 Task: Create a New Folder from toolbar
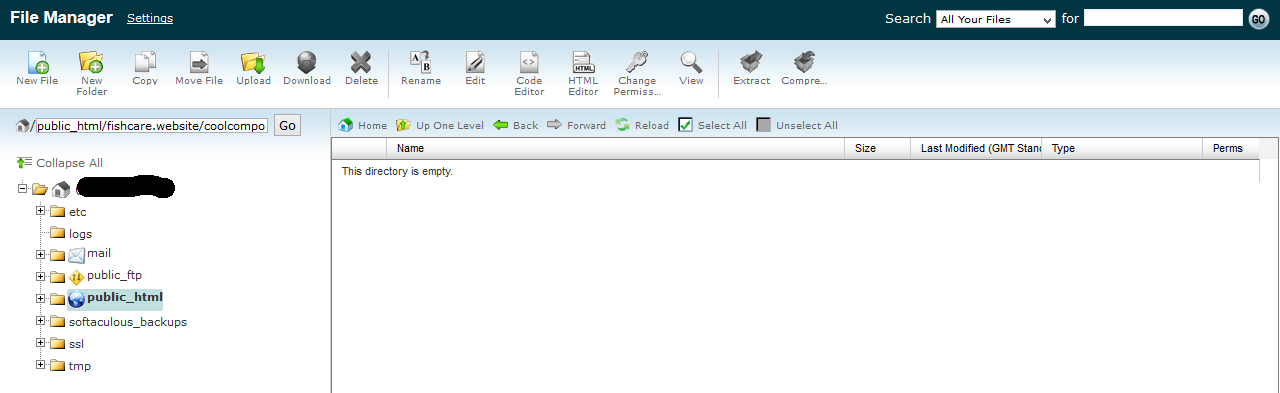point(91,62)
